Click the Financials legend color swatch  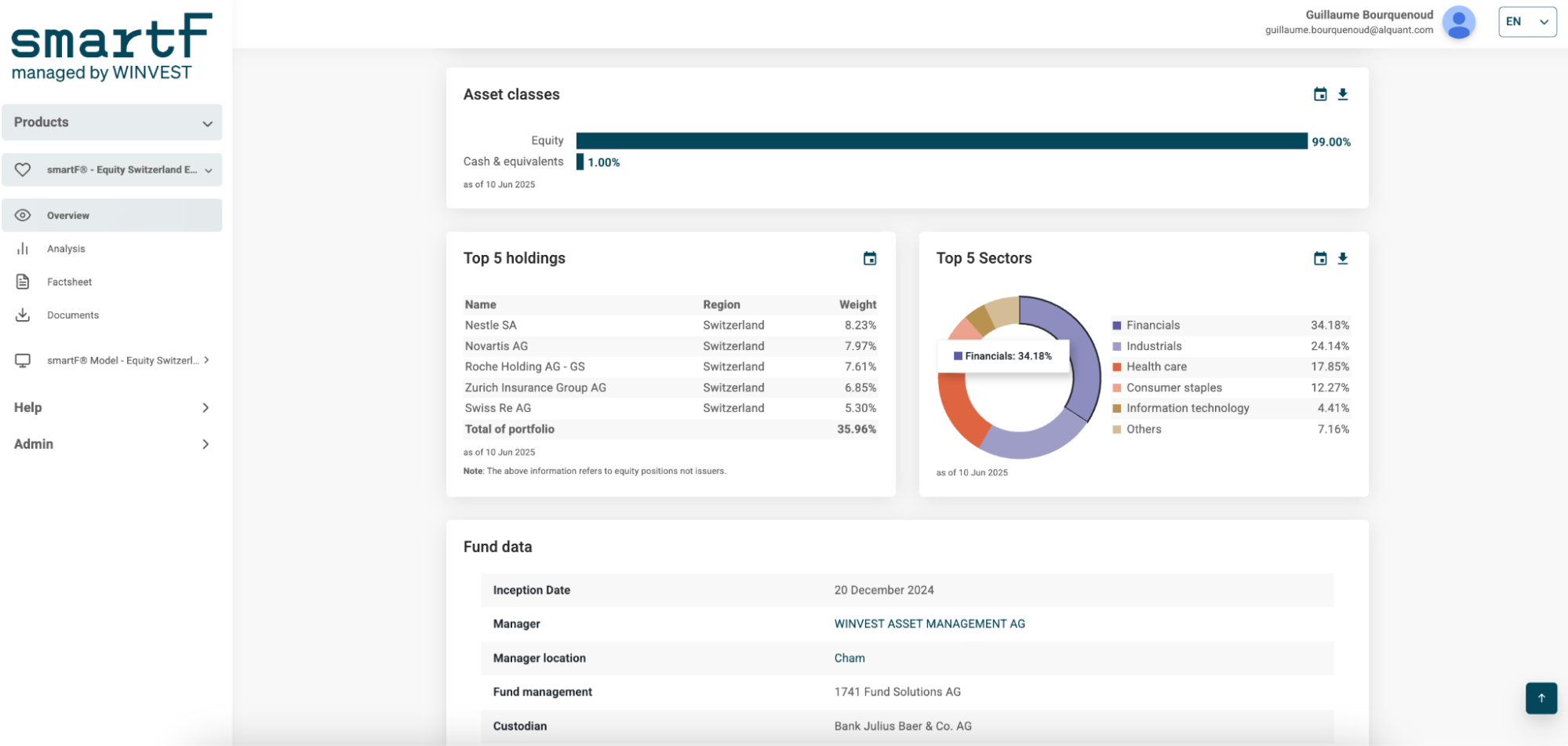[x=1117, y=326]
